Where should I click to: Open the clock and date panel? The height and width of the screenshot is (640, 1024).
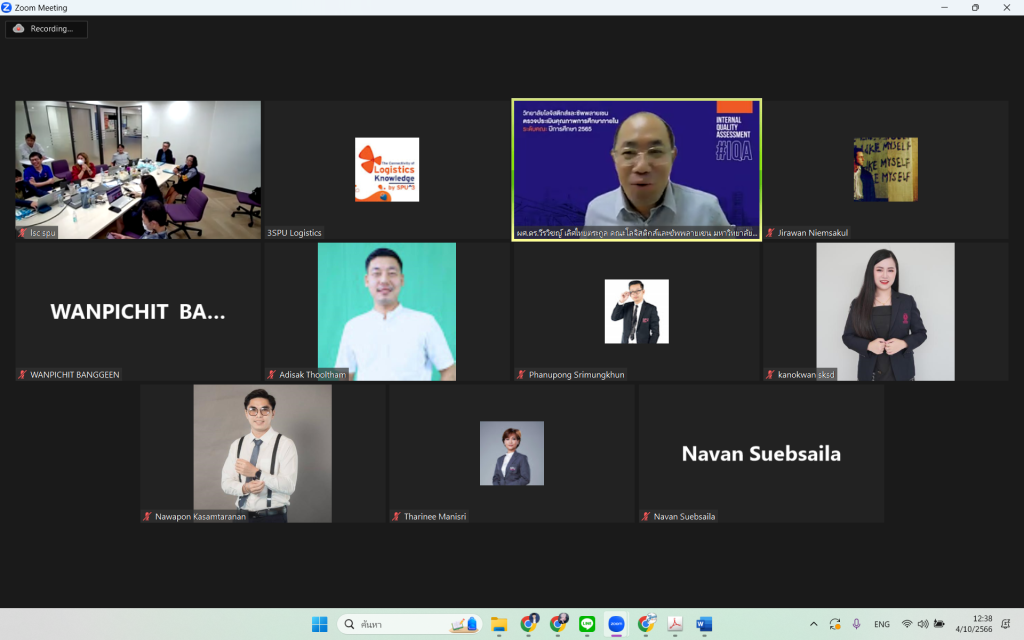pos(974,624)
